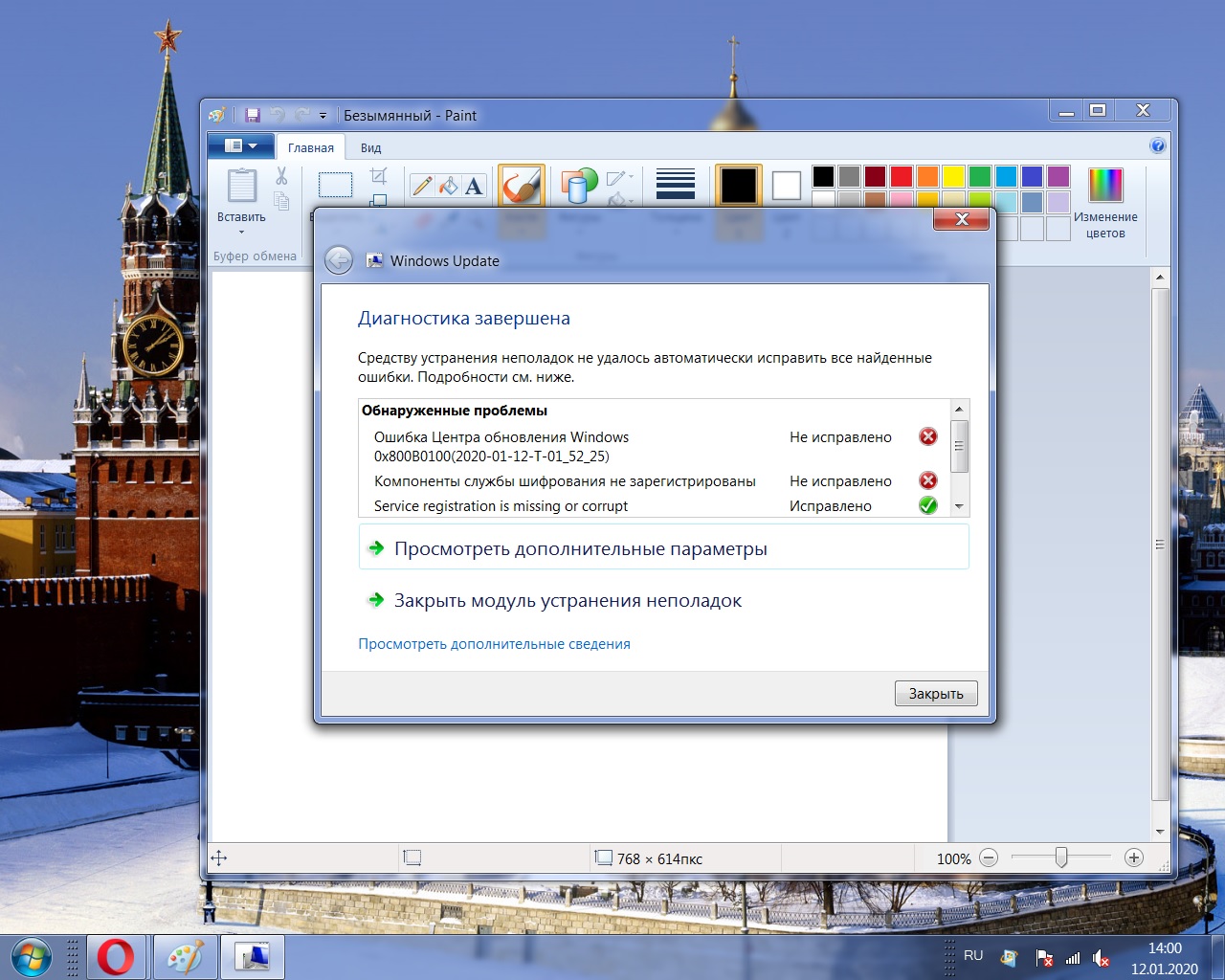The height and width of the screenshot is (980, 1225).
Task: Open the Brushes tool in Paint
Action: coord(522,186)
